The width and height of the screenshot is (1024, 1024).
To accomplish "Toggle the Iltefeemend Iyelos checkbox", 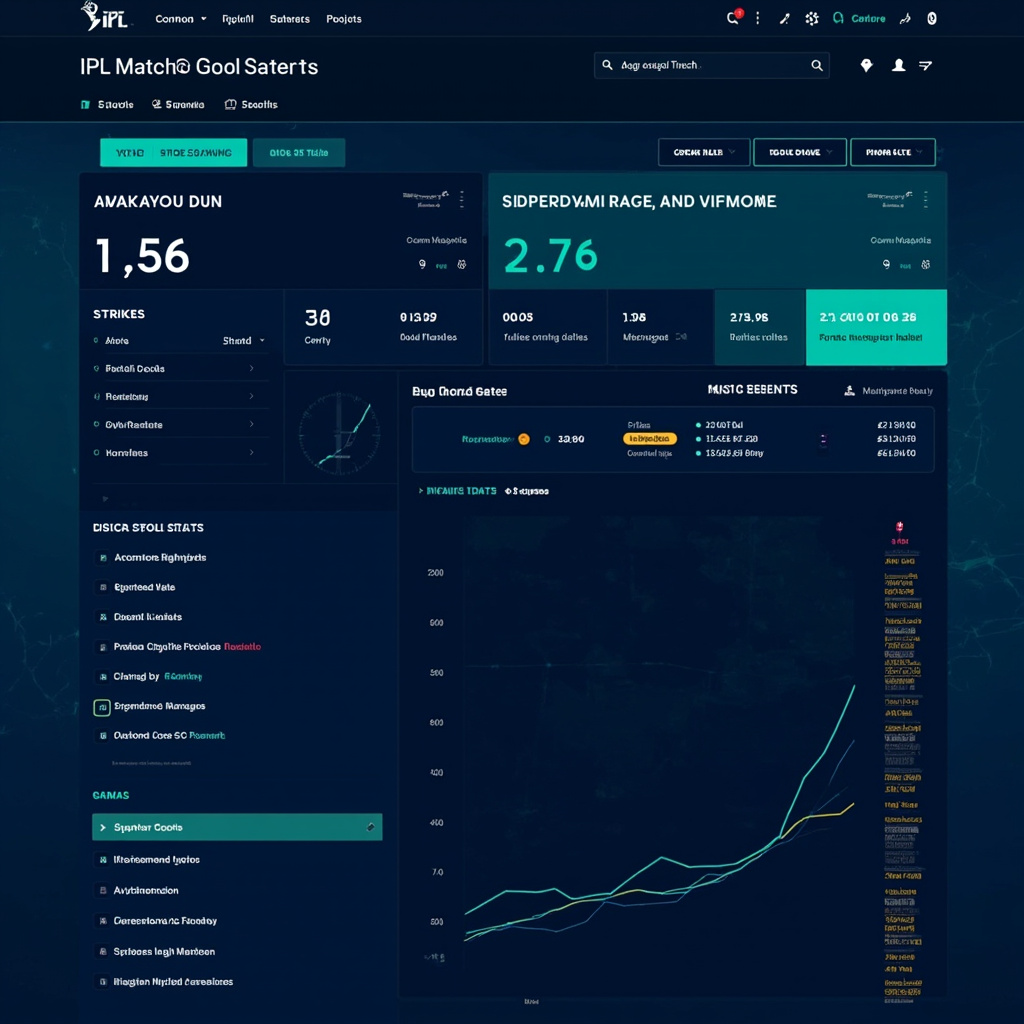I will point(103,859).
